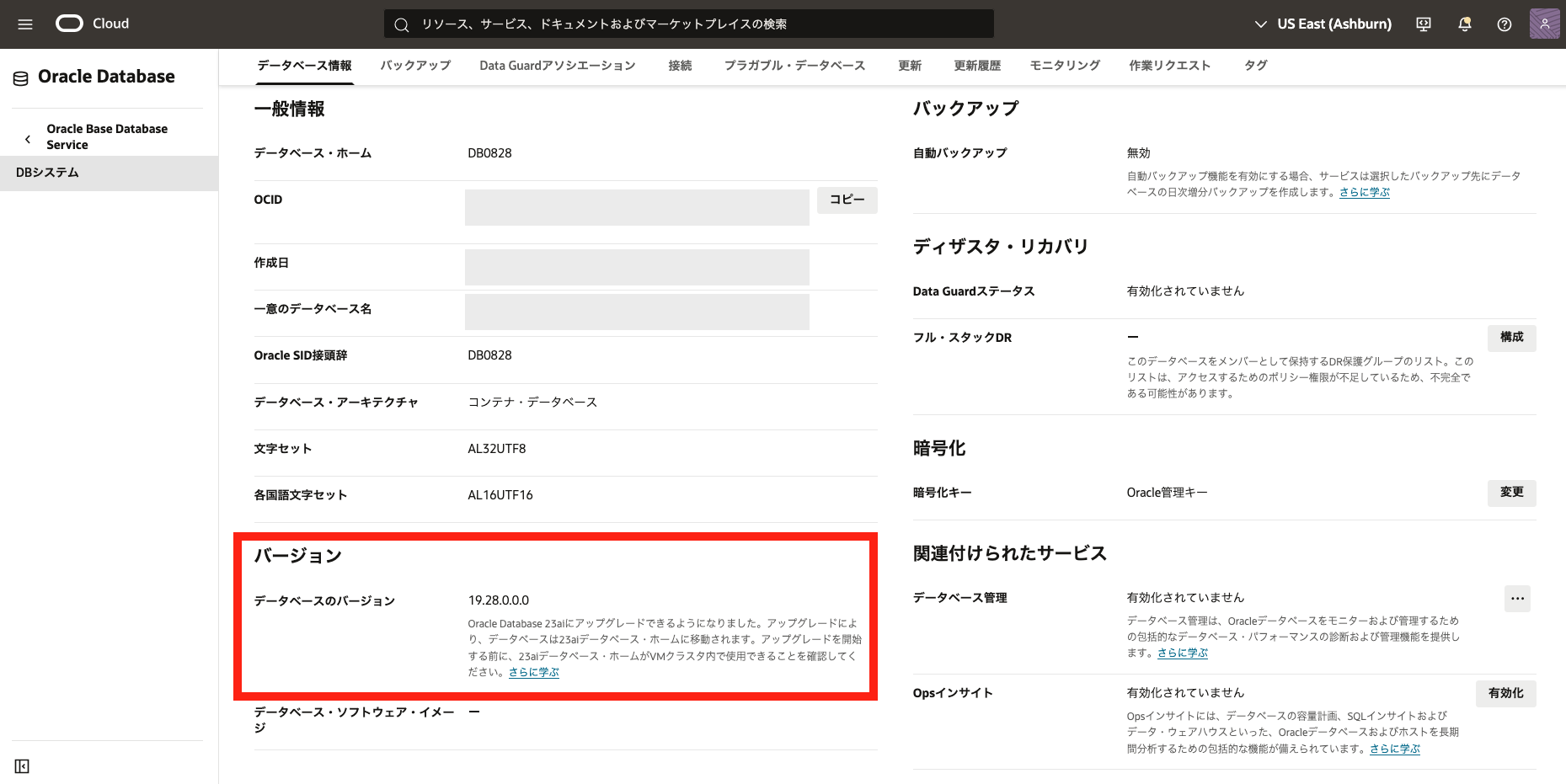Switch to the バックアップ tab
This screenshot has height=784, width=1566.
[415, 66]
